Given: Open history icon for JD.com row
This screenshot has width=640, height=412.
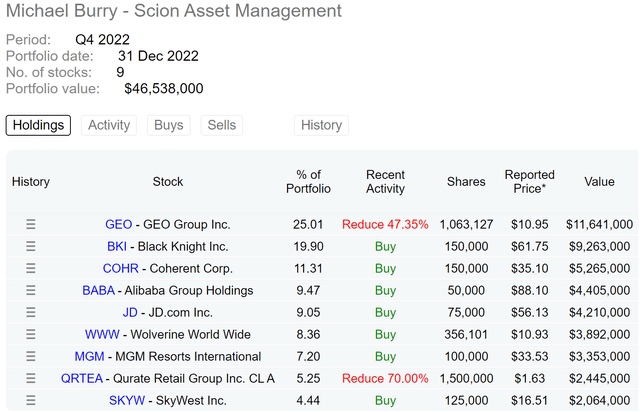Looking at the screenshot, I should click(31, 312).
